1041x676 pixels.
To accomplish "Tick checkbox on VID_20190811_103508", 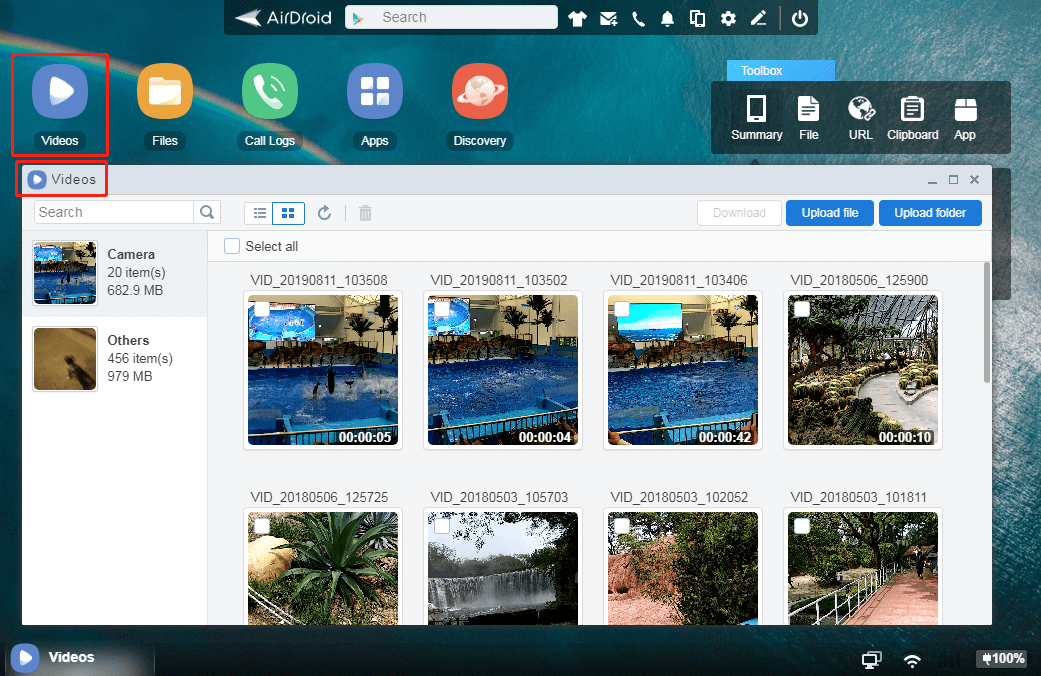I will [262, 309].
